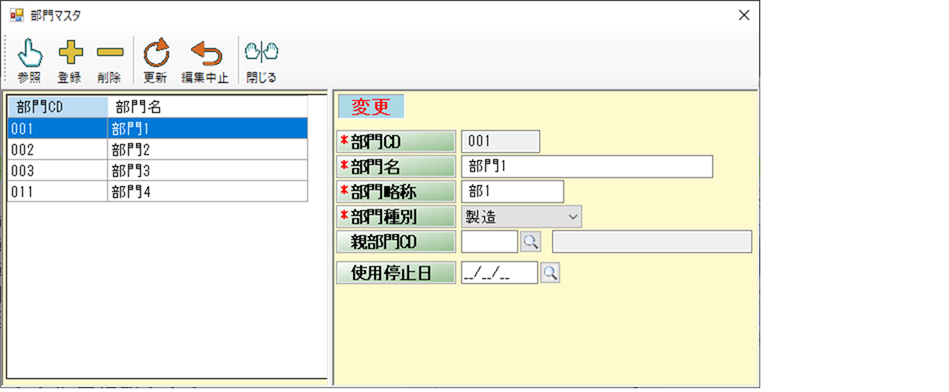
Task: Click the grey parent department name field
Action: [x=652, y=241]
